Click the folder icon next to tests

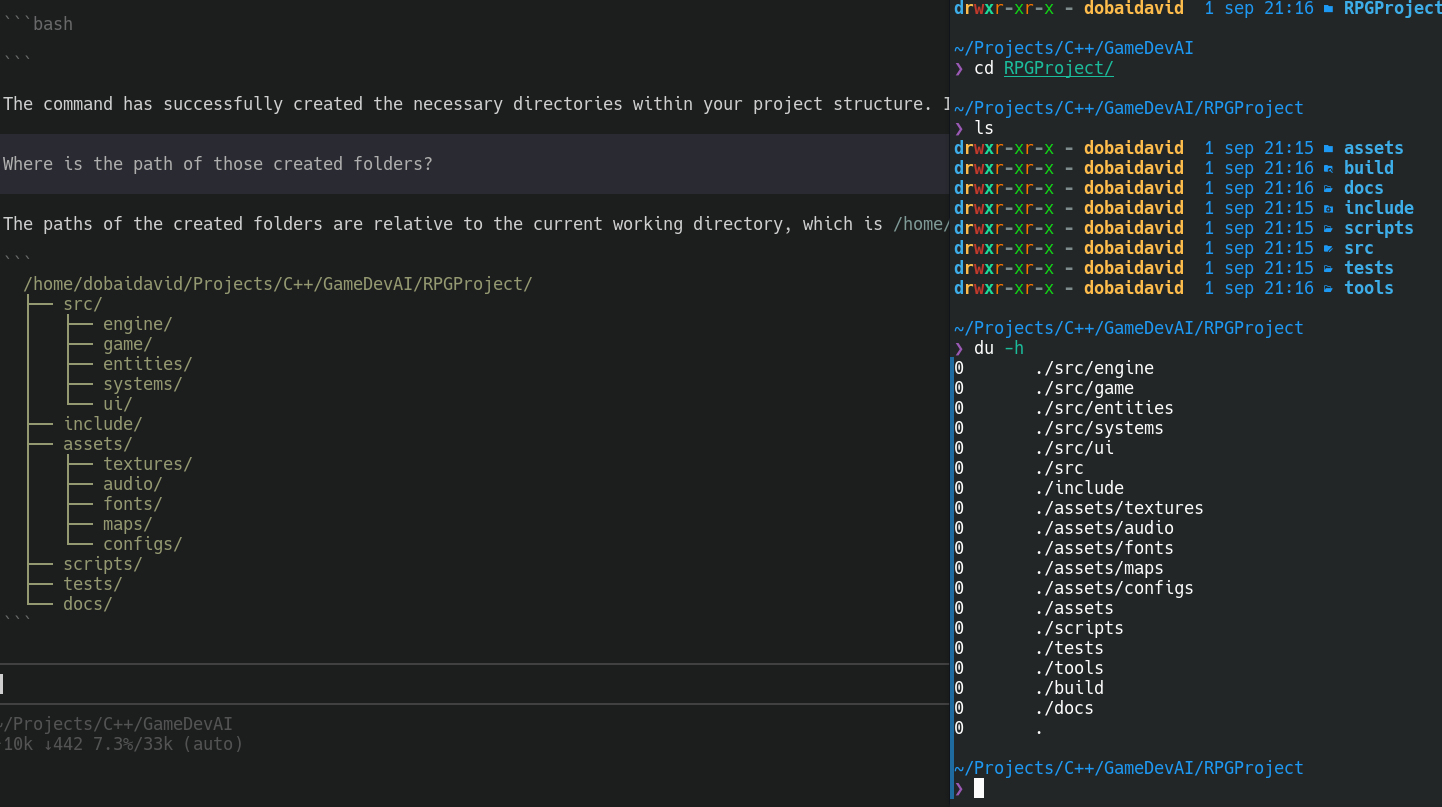[x=1328, y=268]
